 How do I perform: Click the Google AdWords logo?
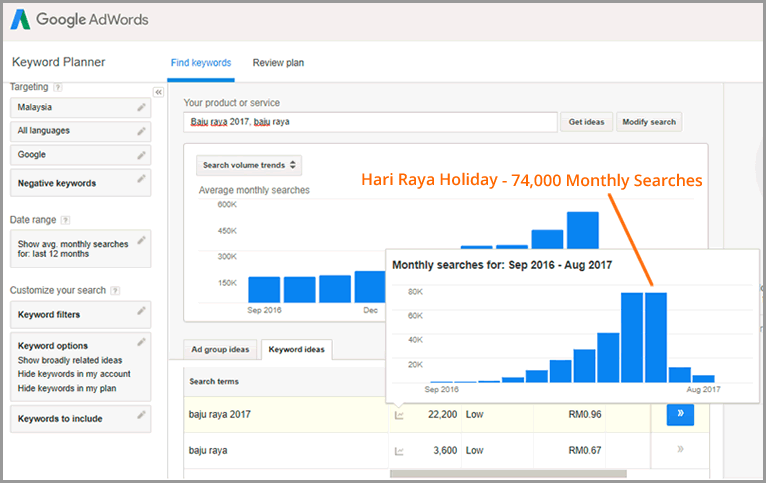(79, 20)
